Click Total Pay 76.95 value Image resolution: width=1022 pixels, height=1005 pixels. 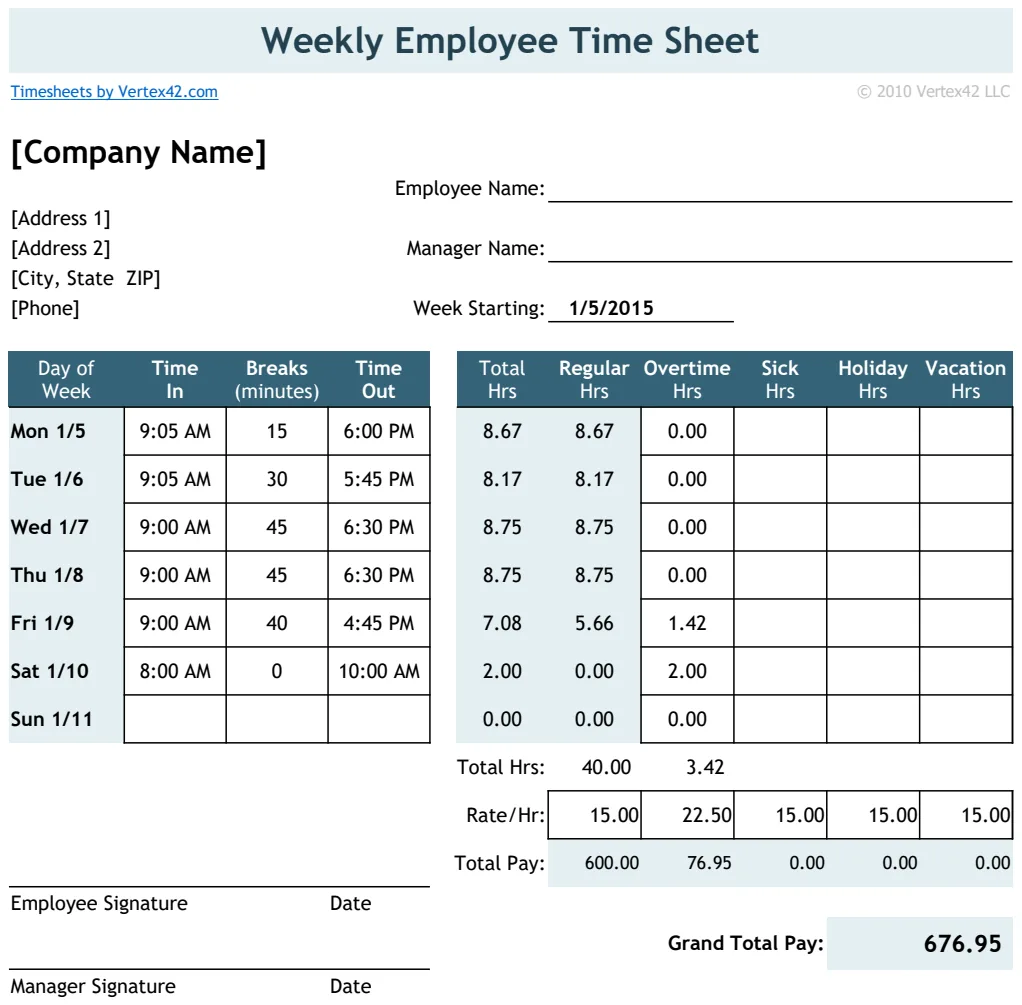[709, 863]
